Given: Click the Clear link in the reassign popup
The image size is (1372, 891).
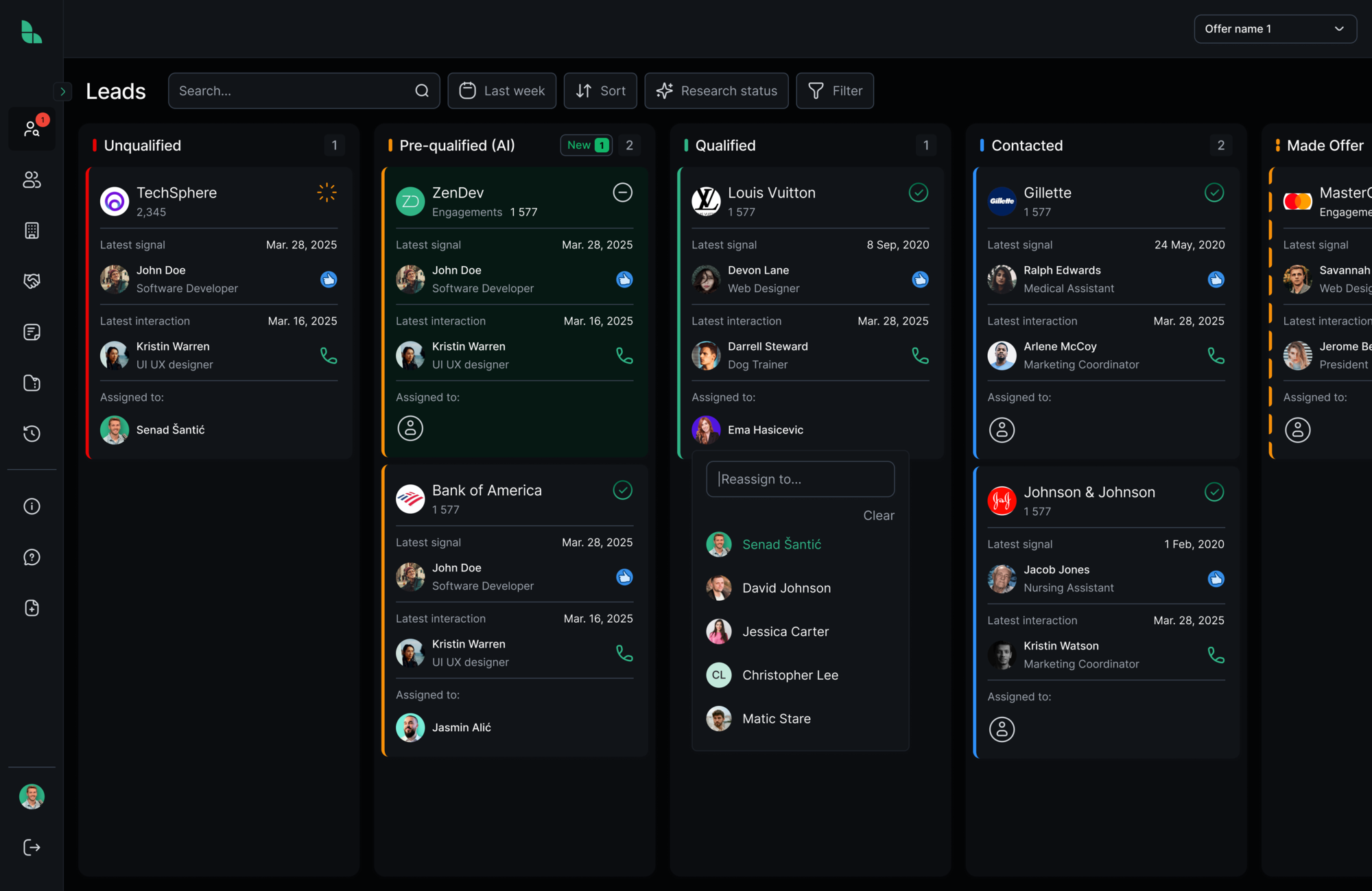Looking at the screenshot, I should [x=879, y=515].
